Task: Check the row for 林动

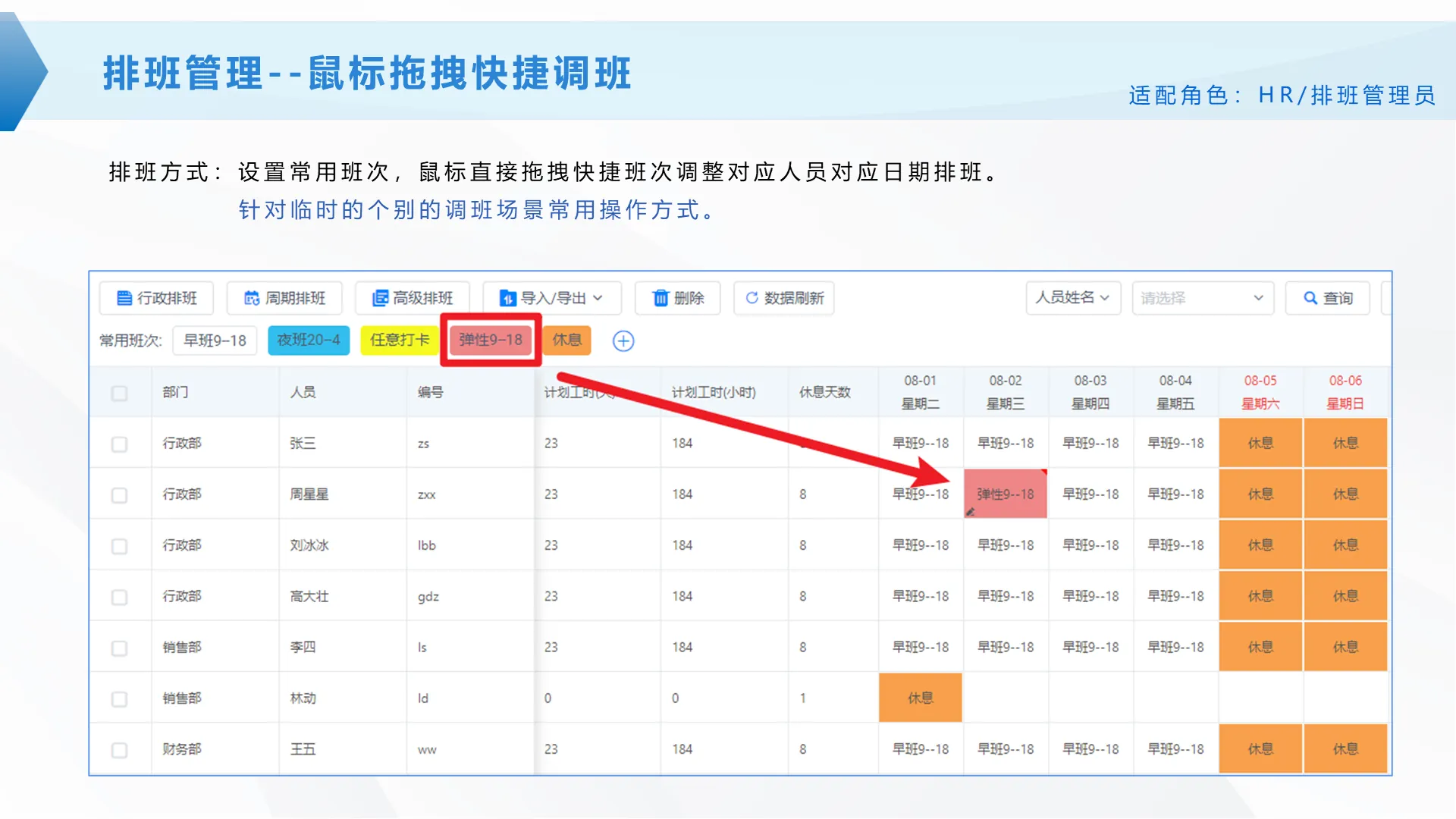Action: pos(119,698)
